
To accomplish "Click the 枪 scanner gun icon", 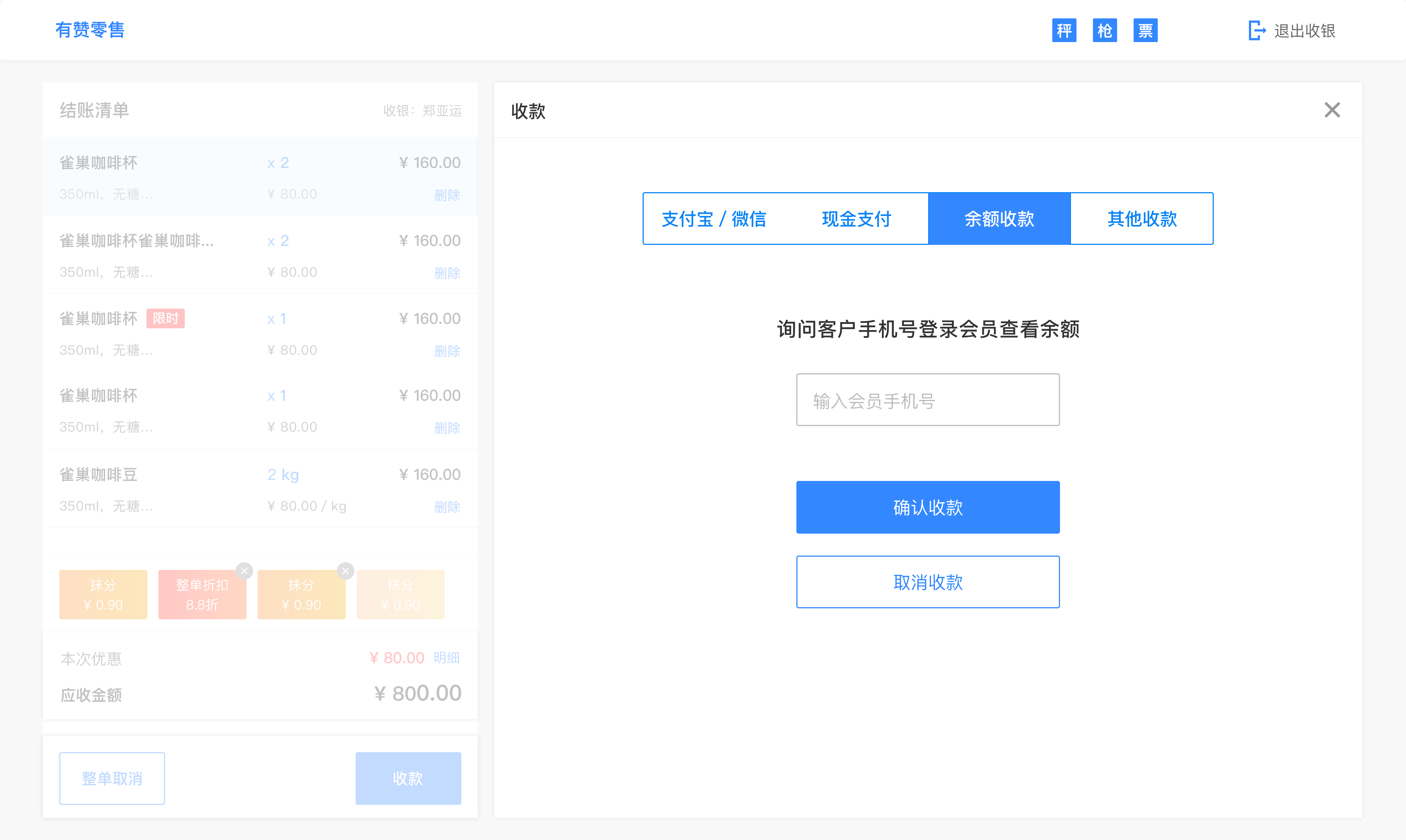I will (1105, 31).
